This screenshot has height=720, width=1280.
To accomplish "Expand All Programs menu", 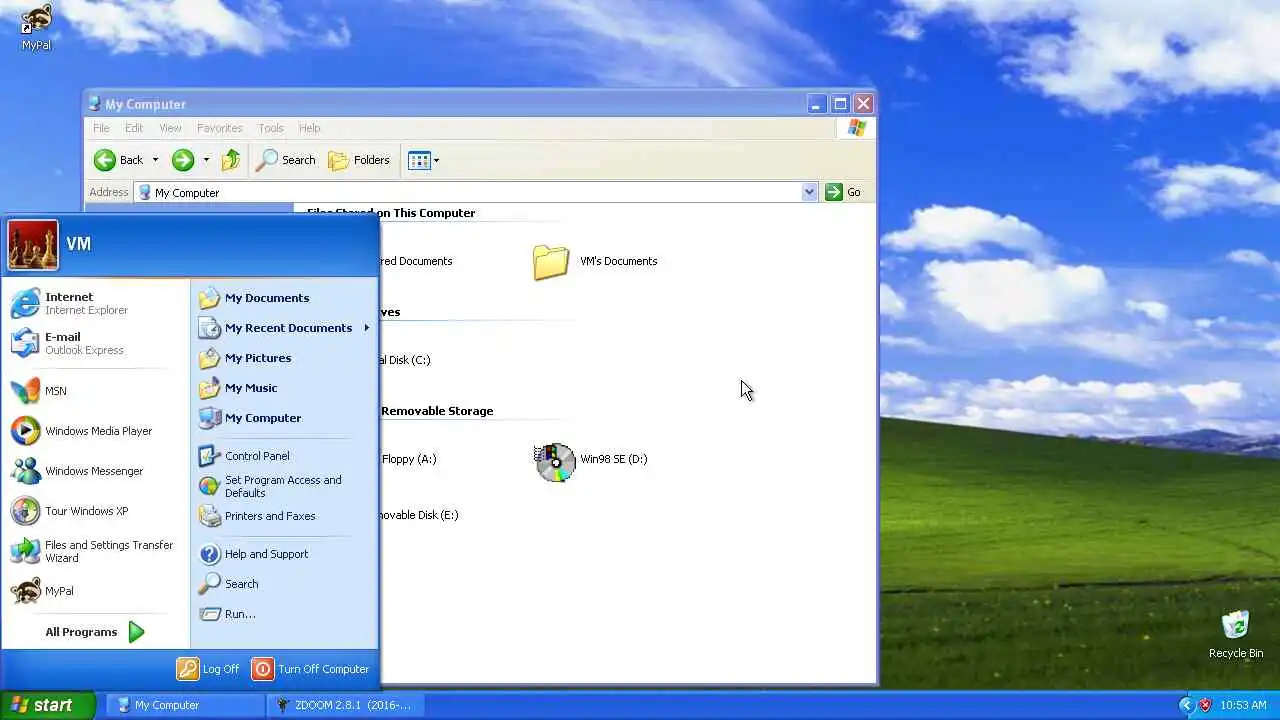I will (95, 632).
